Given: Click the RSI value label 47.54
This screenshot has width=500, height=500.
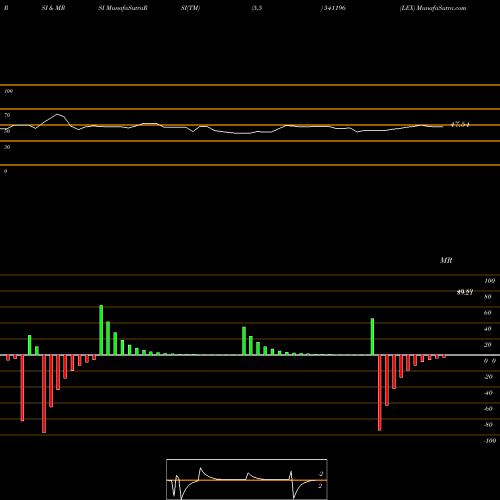Looking at the screenshot, I should coord(460,125).
